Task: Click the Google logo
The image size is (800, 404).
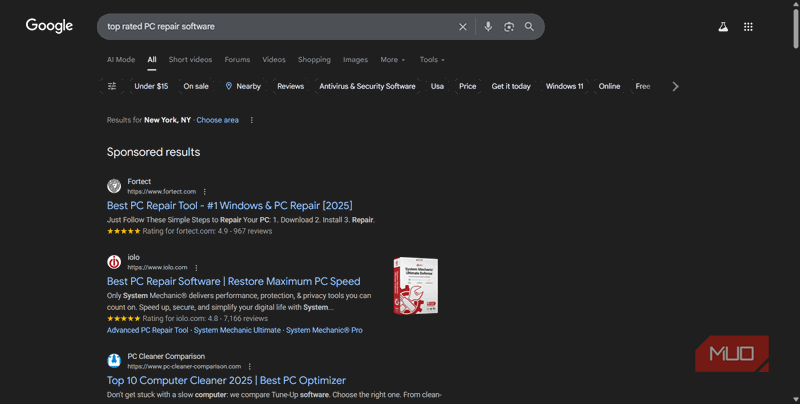Action: pos(49,26)
